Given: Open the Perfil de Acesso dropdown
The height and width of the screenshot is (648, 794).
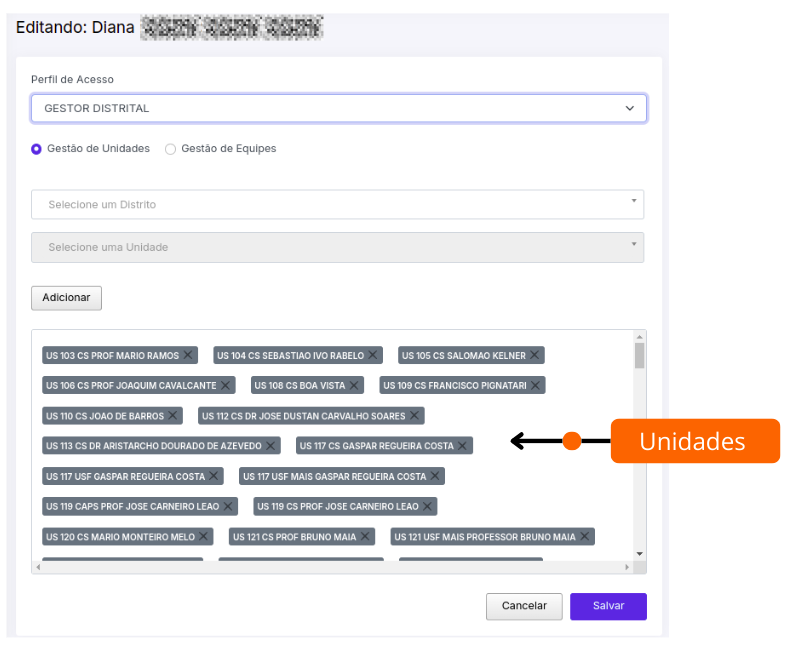Looking at the screenshot, I should (339, 108).
